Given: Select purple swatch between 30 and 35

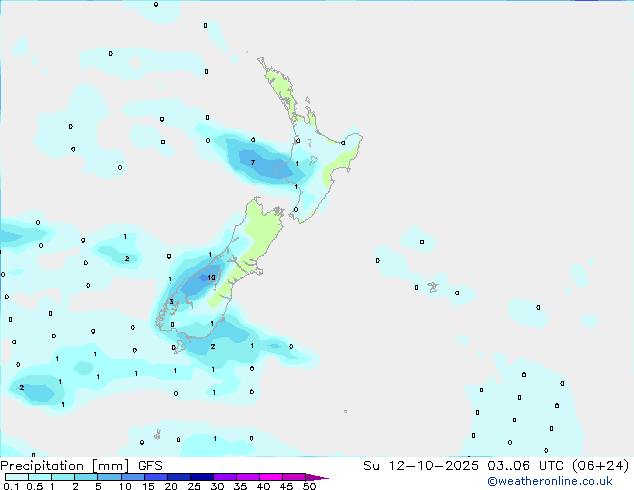Looking at the screenshot, I should [x=225, y=477].
